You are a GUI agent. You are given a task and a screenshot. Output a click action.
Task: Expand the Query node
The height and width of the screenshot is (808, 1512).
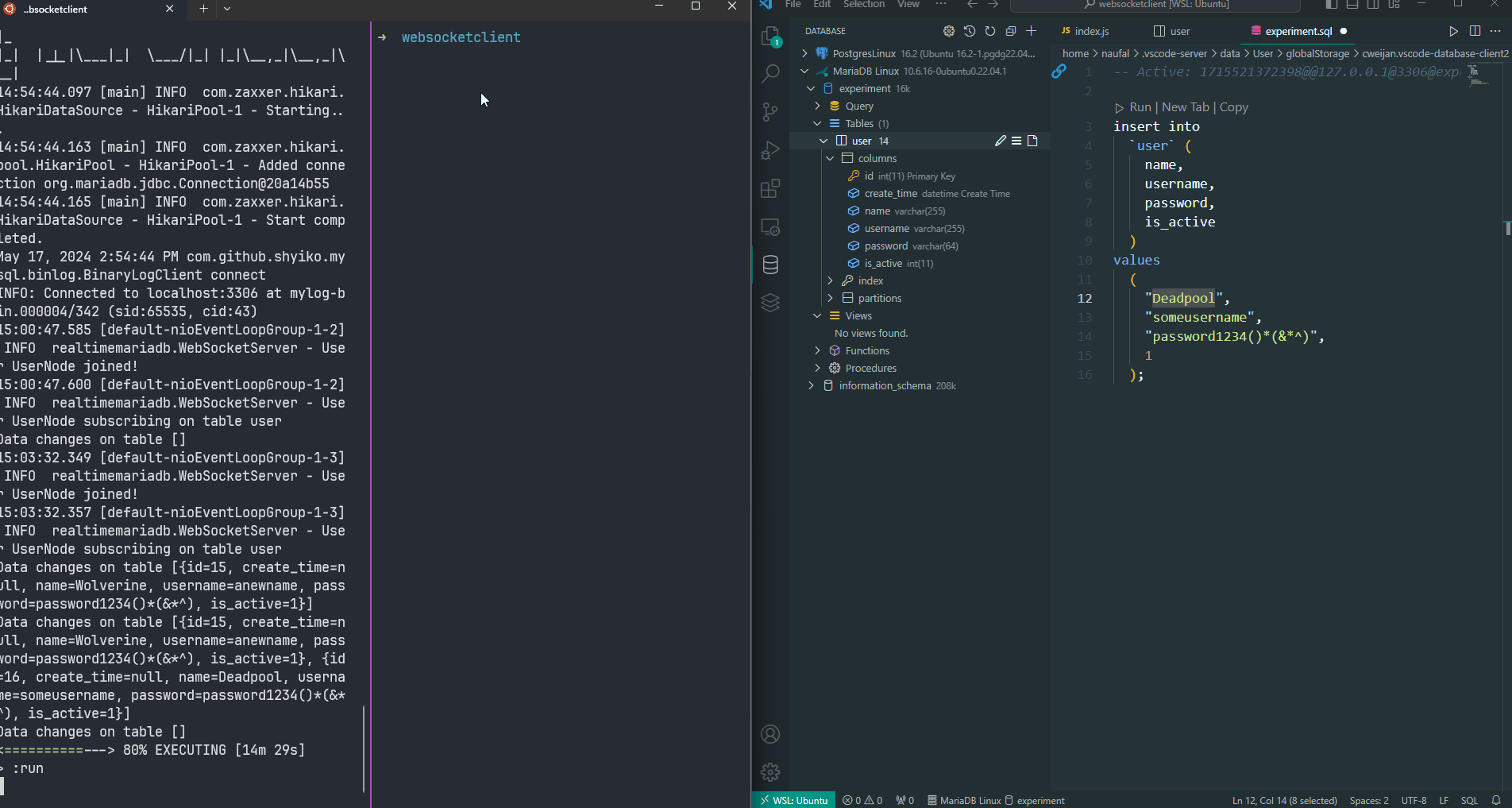[x=817, y=106]
